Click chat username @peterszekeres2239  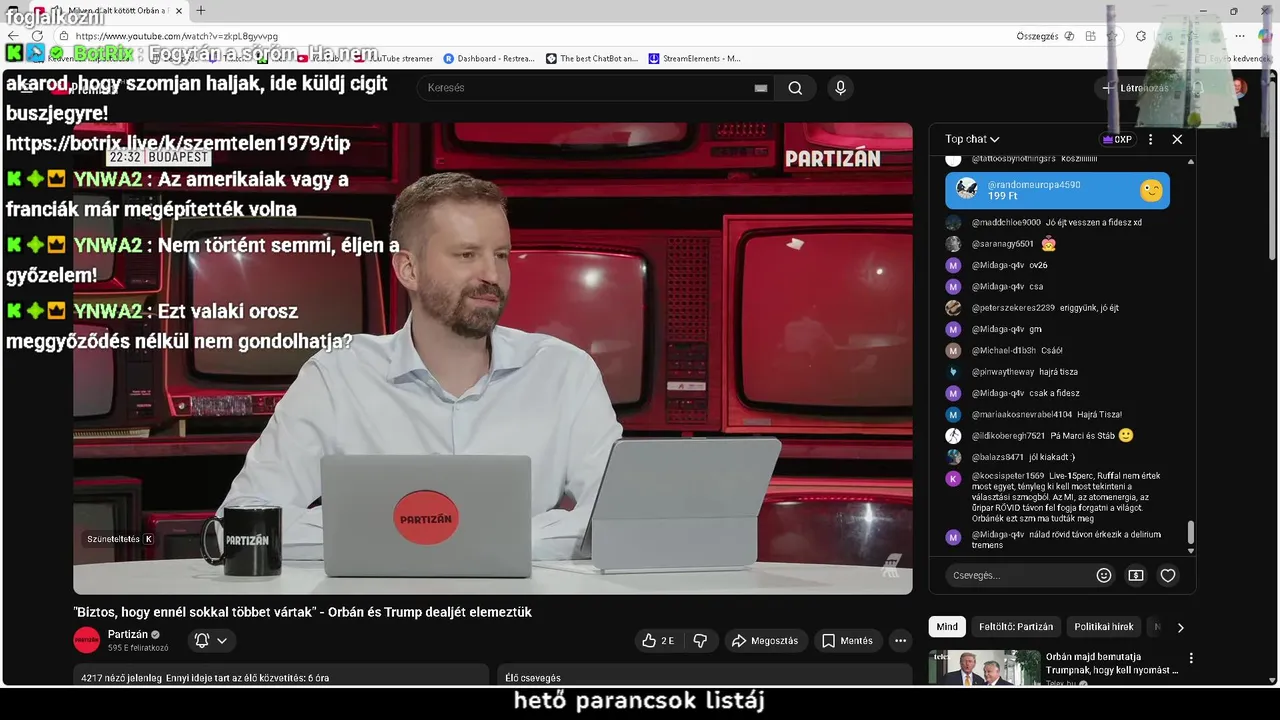click(1013, 308)
